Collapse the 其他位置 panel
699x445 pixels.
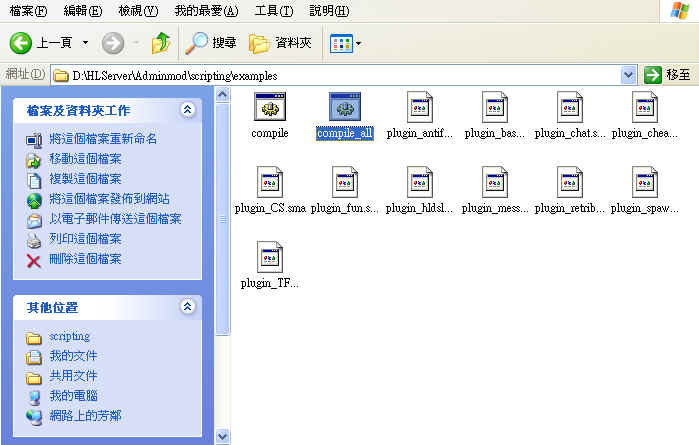pyautogui.click(x=187, y=307)
